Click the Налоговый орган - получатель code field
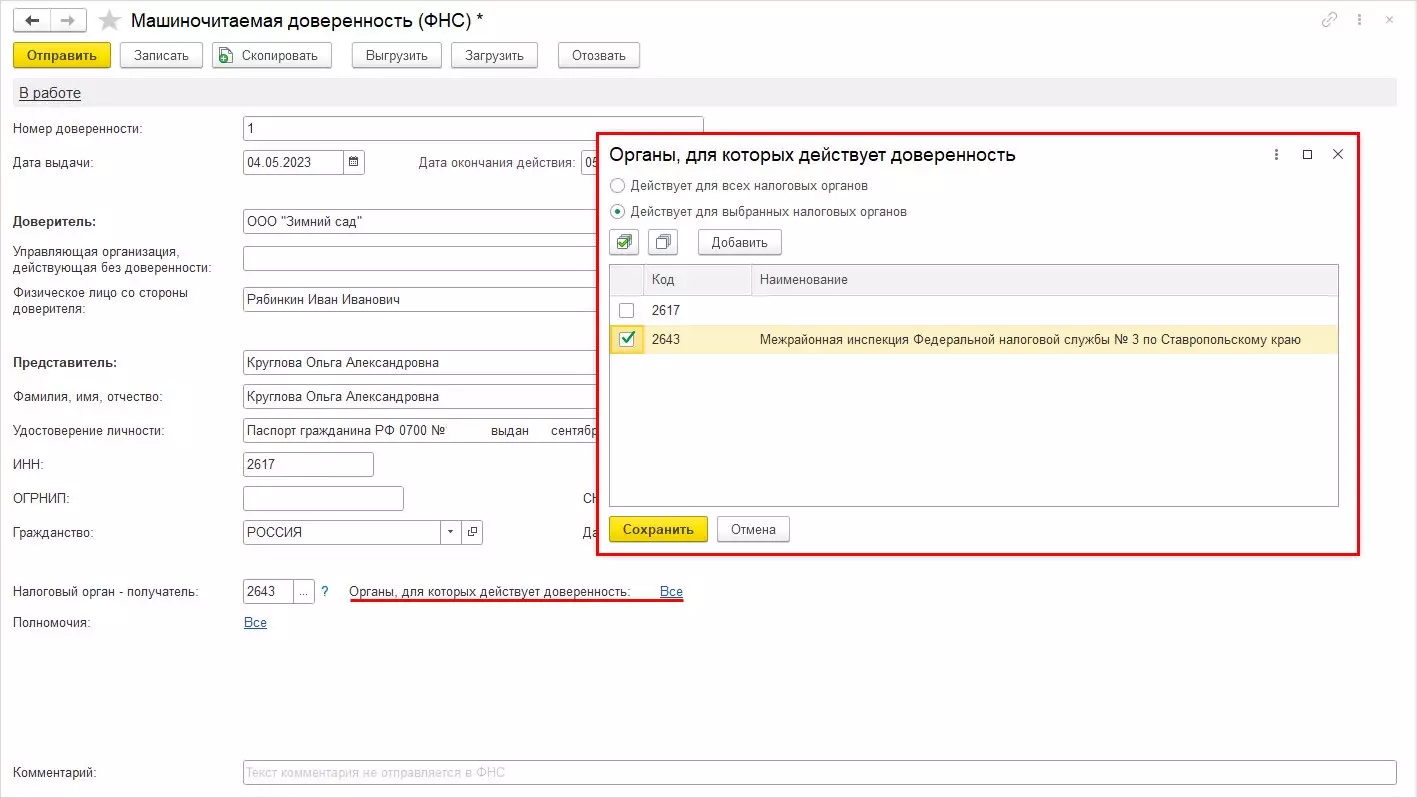The image size is (1417, 798). [x=268, y=591]
